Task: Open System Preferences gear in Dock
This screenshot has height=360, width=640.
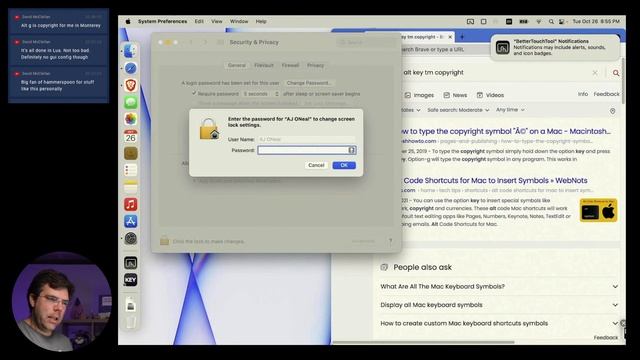Action: tap(131, 238)
